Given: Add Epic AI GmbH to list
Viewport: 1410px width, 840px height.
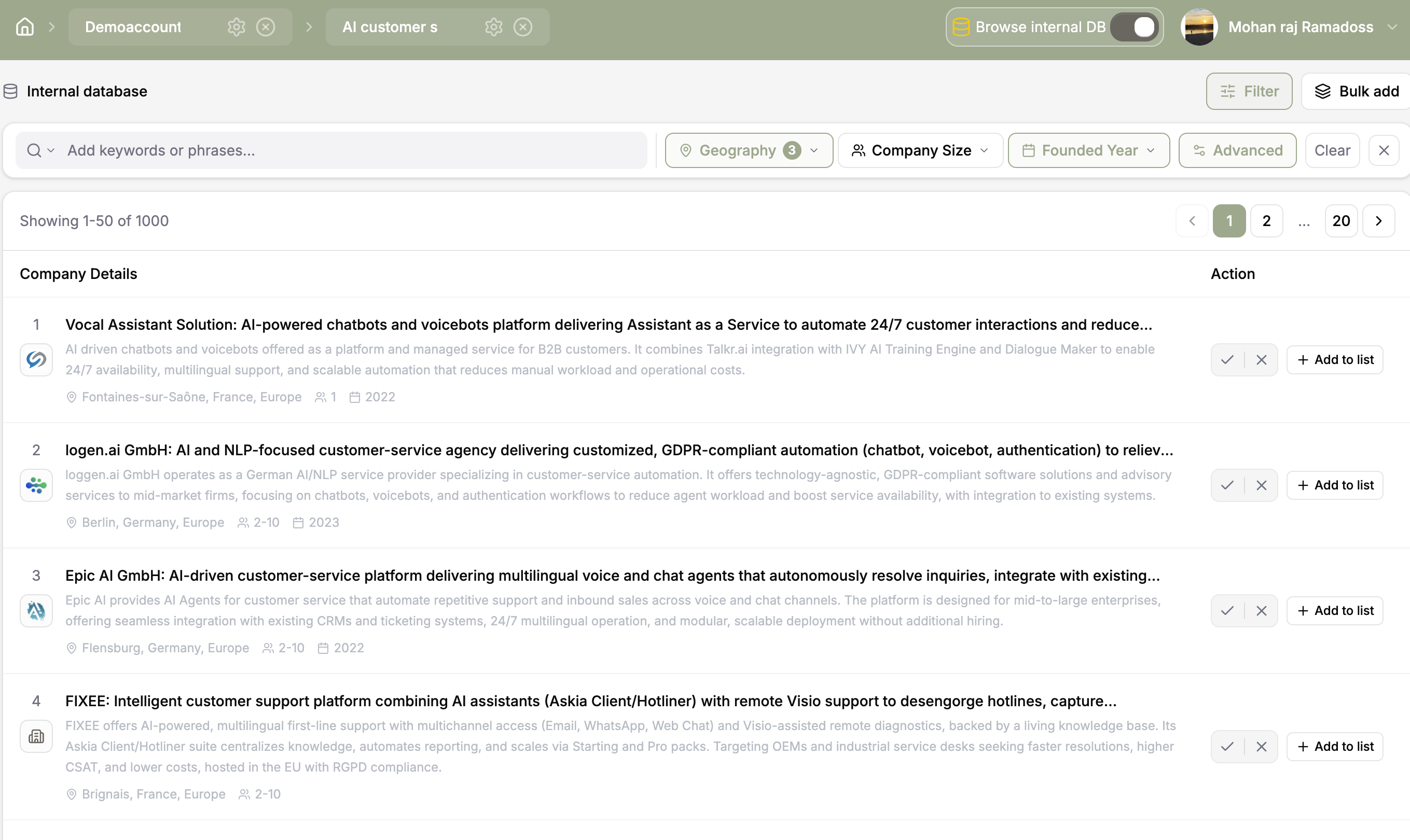Looking at the screenshot, I should click(x=1335, y=611).
